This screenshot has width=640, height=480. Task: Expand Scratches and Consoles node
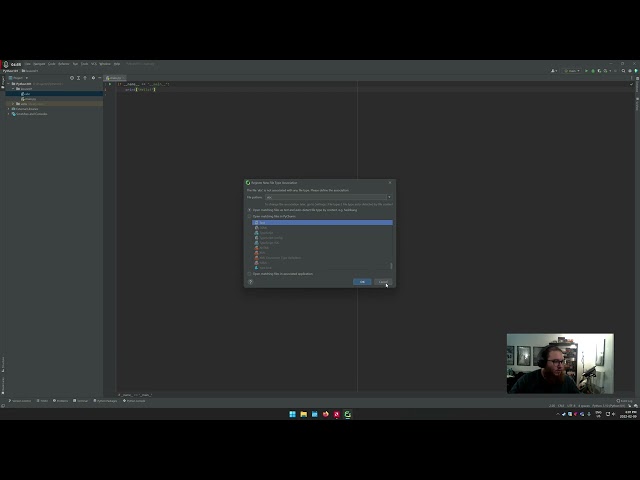[9, 114]
